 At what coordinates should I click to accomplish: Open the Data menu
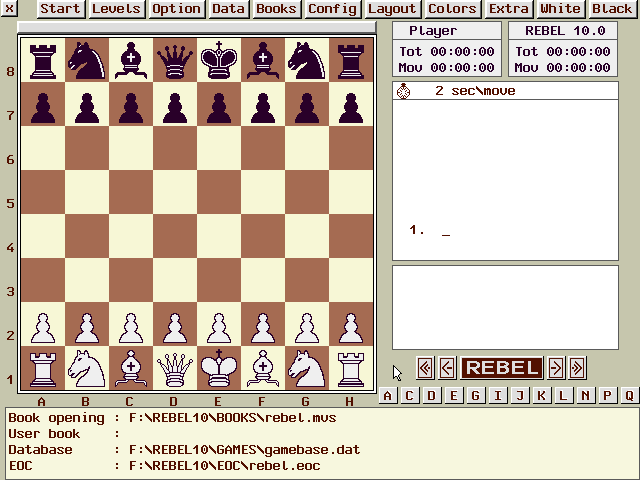(229, 9)
